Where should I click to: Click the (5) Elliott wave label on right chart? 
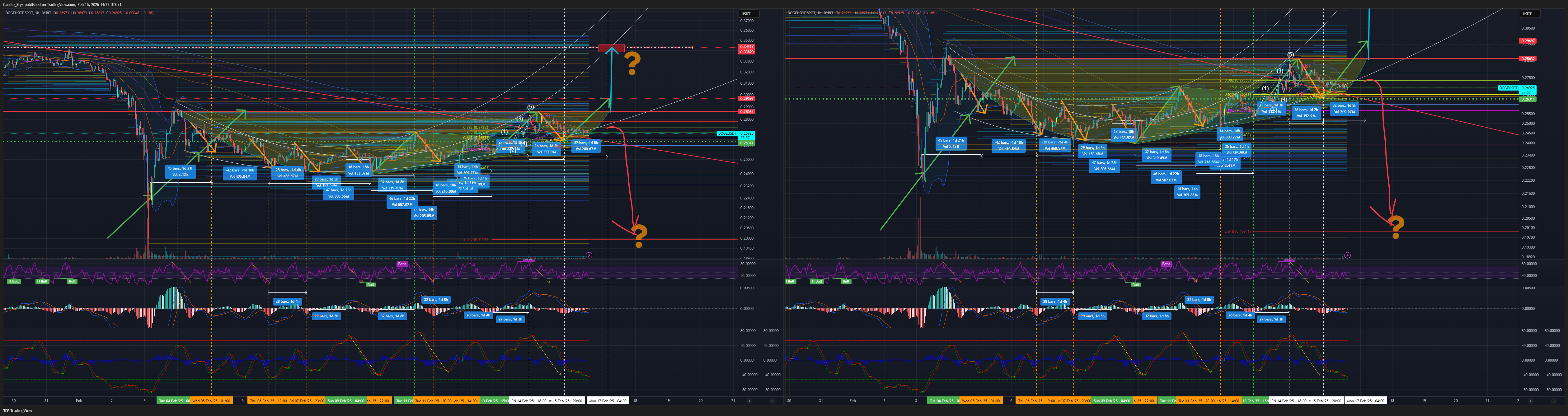tap(1290, 55)
